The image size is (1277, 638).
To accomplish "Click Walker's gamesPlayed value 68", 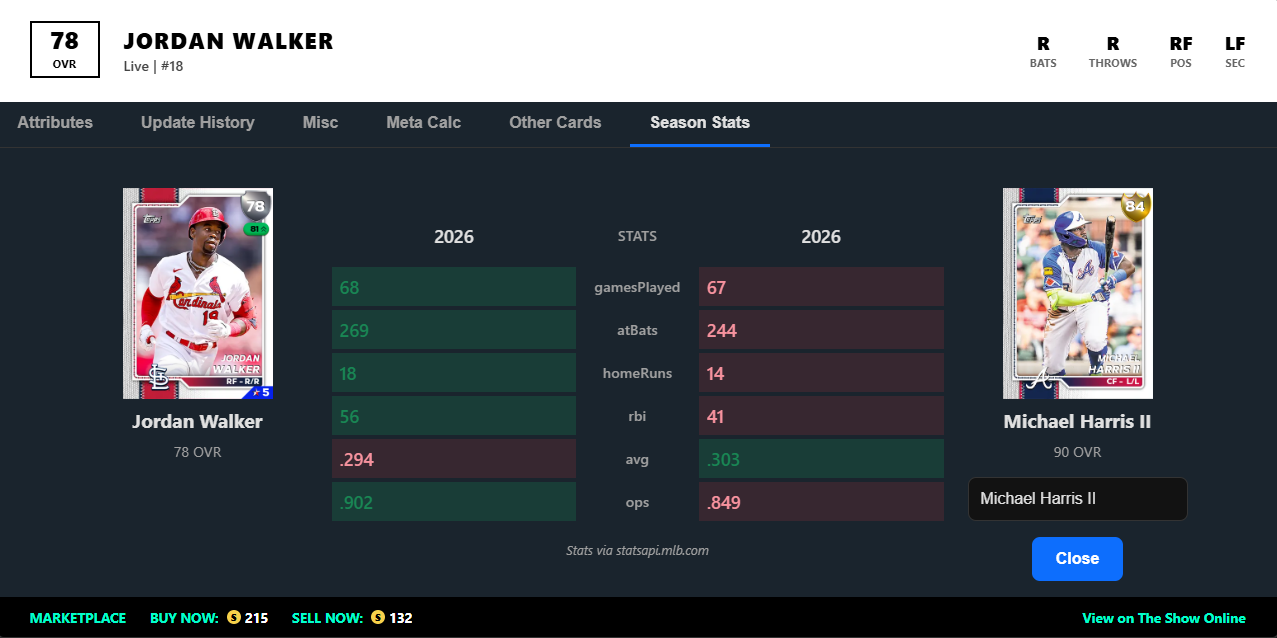I will click(454, 287).
